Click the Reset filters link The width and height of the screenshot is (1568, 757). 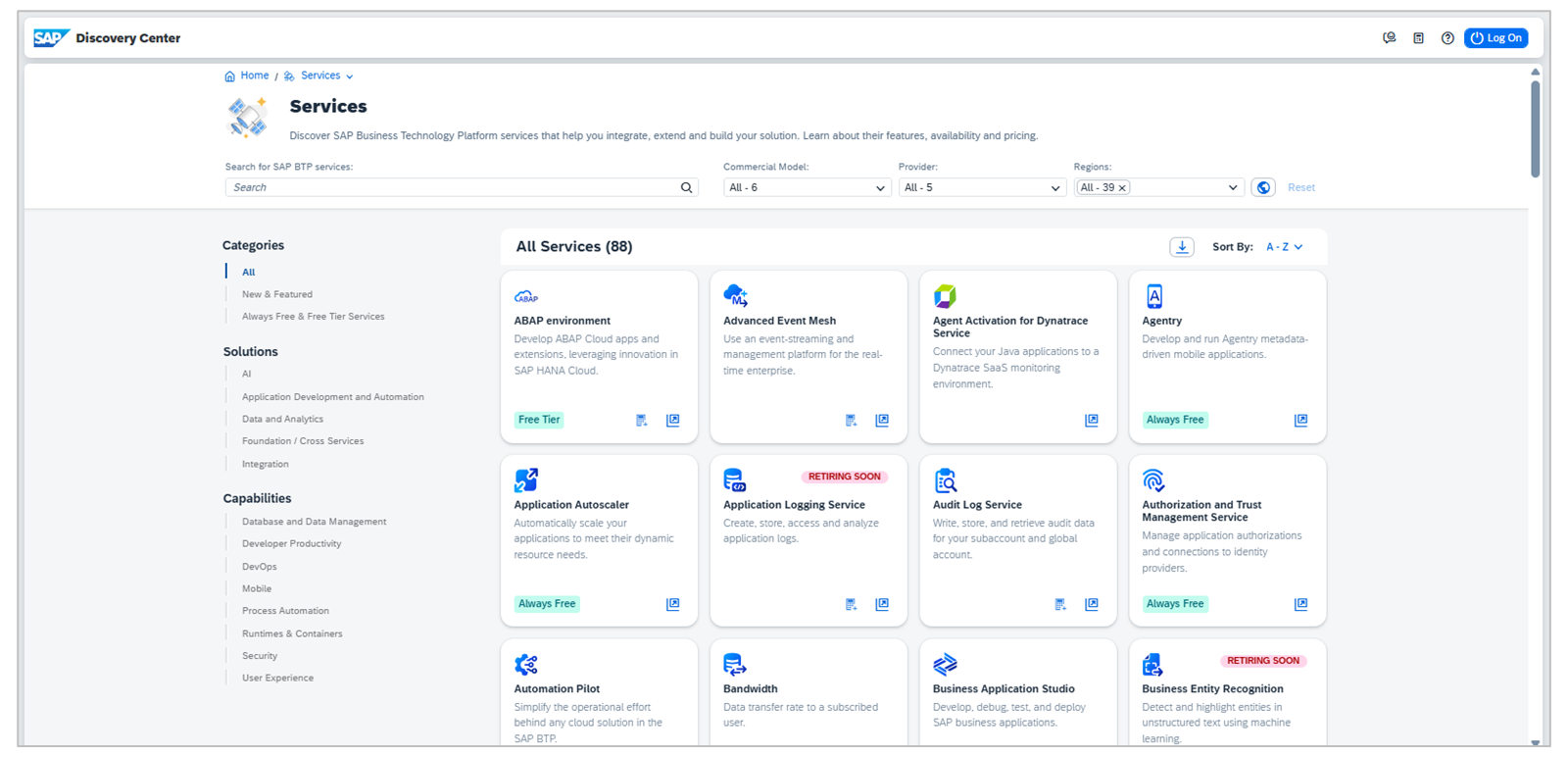point(1301,187)
